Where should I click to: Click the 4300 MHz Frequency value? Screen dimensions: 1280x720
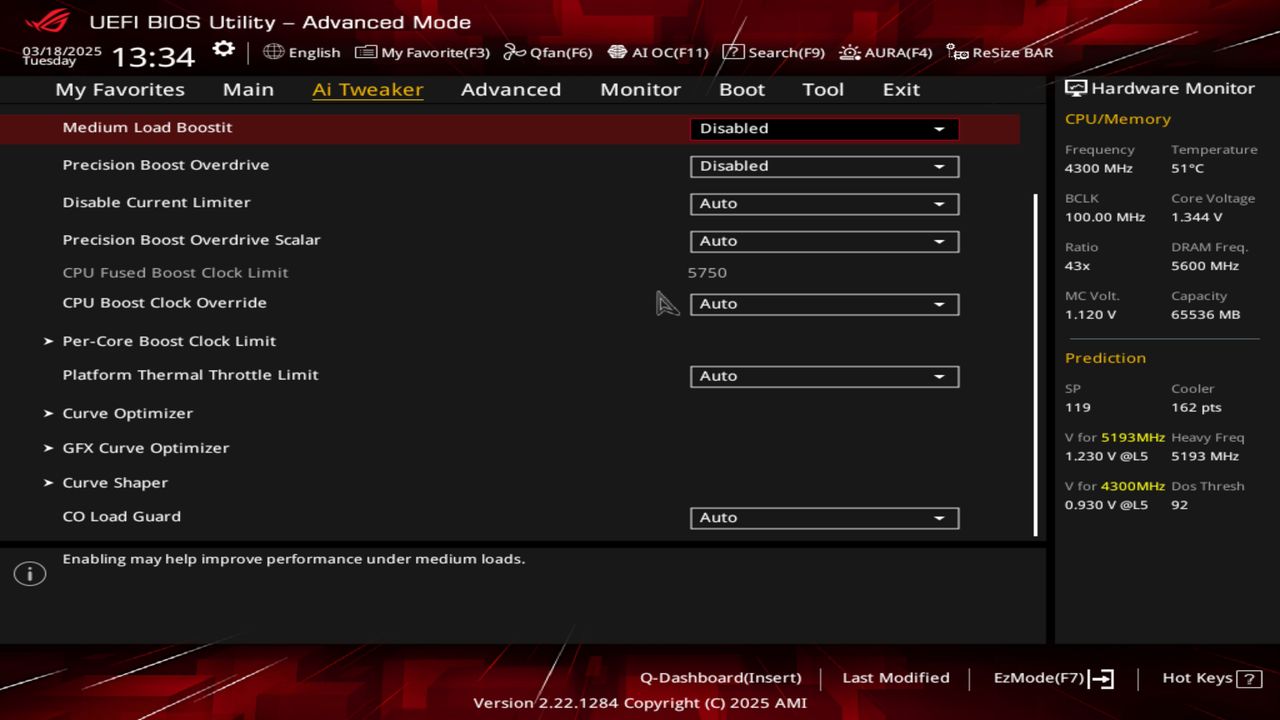click(x=1098, y=168)
